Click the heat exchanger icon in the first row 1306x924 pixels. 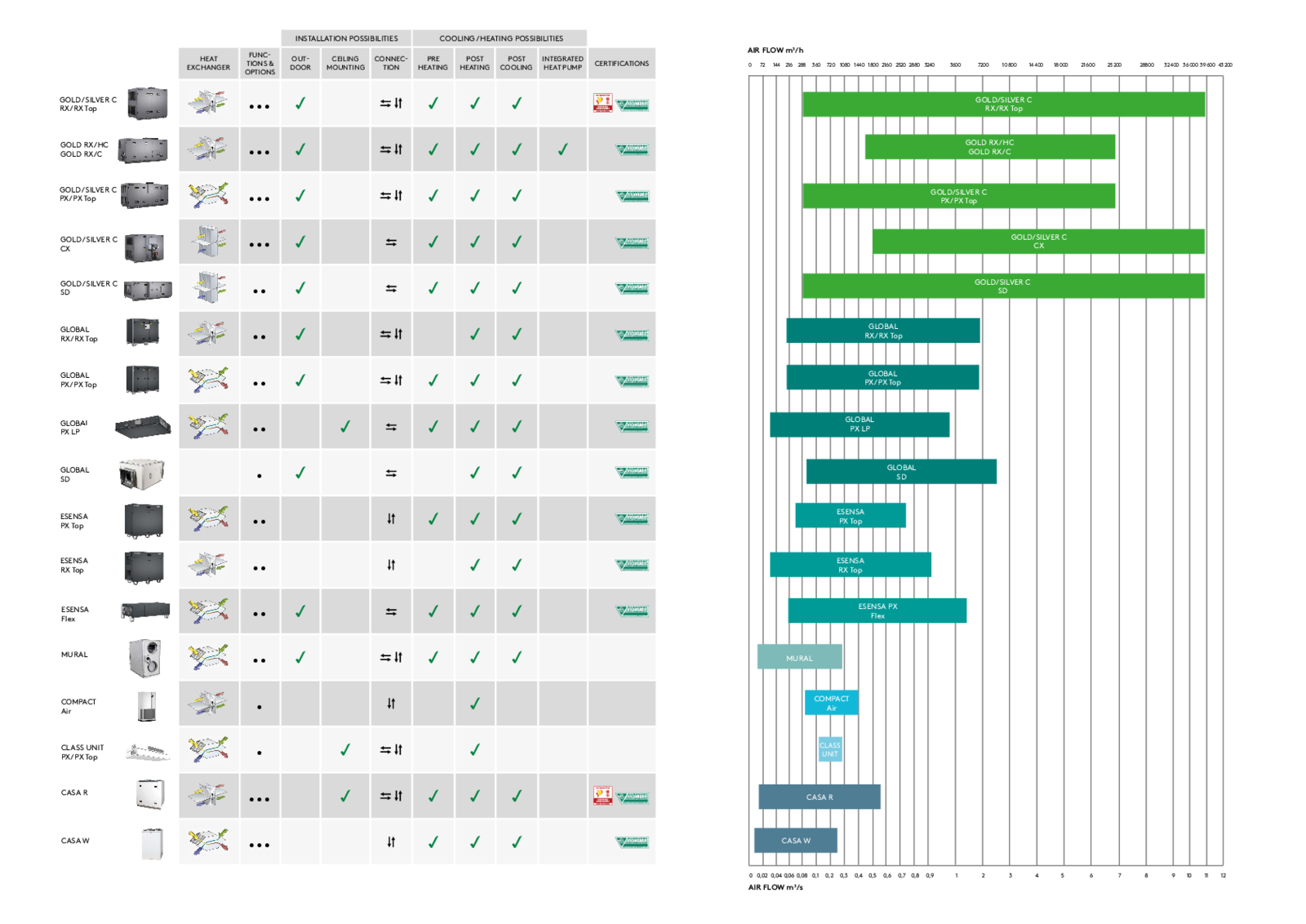pos(208,103)
